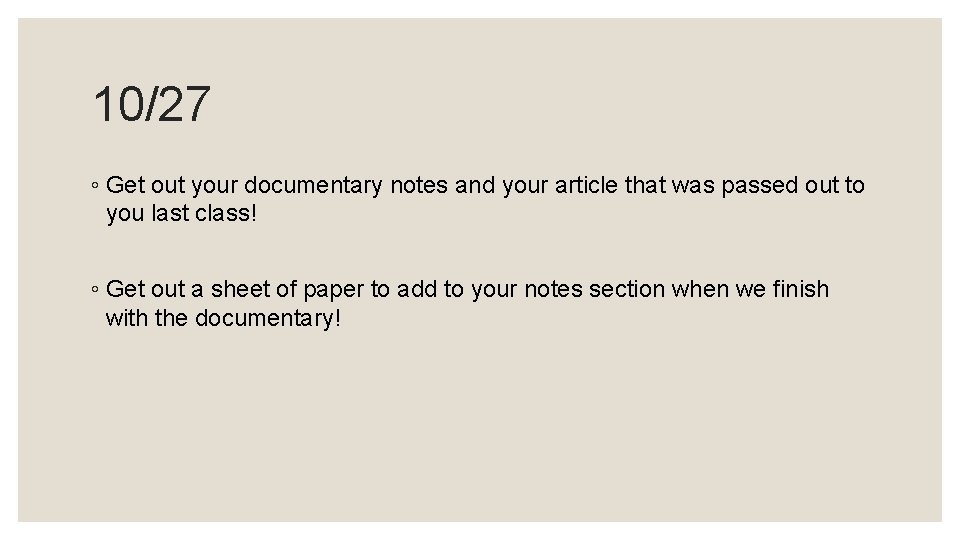Click the text "with the documentary!"

point(223,319)
